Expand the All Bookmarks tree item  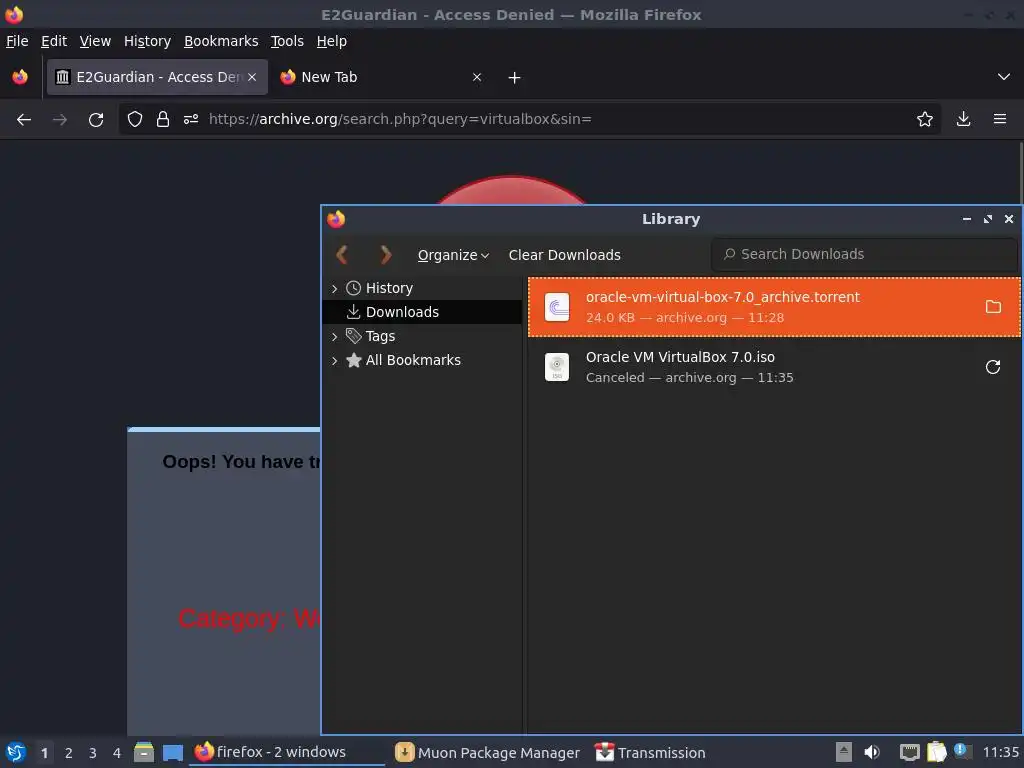[x=334, y=360]
